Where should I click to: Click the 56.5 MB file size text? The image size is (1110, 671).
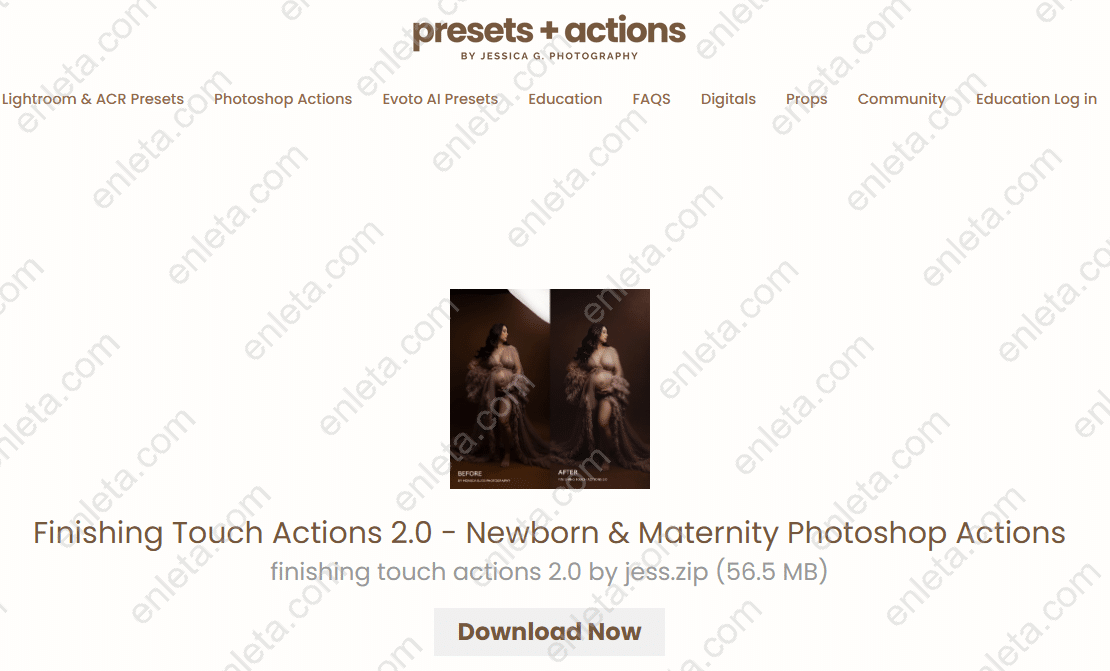[772, 571]
